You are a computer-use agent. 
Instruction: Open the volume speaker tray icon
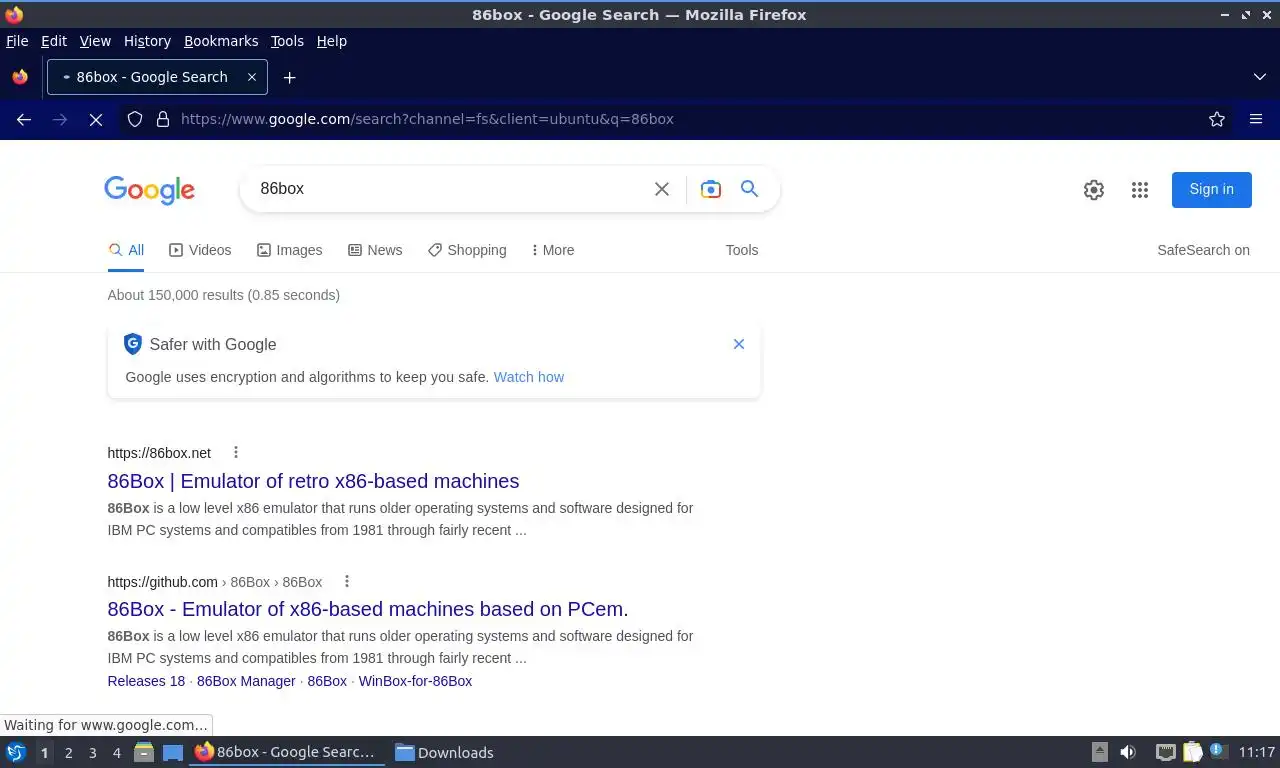pyautogui.click(x=1128, y=752)
